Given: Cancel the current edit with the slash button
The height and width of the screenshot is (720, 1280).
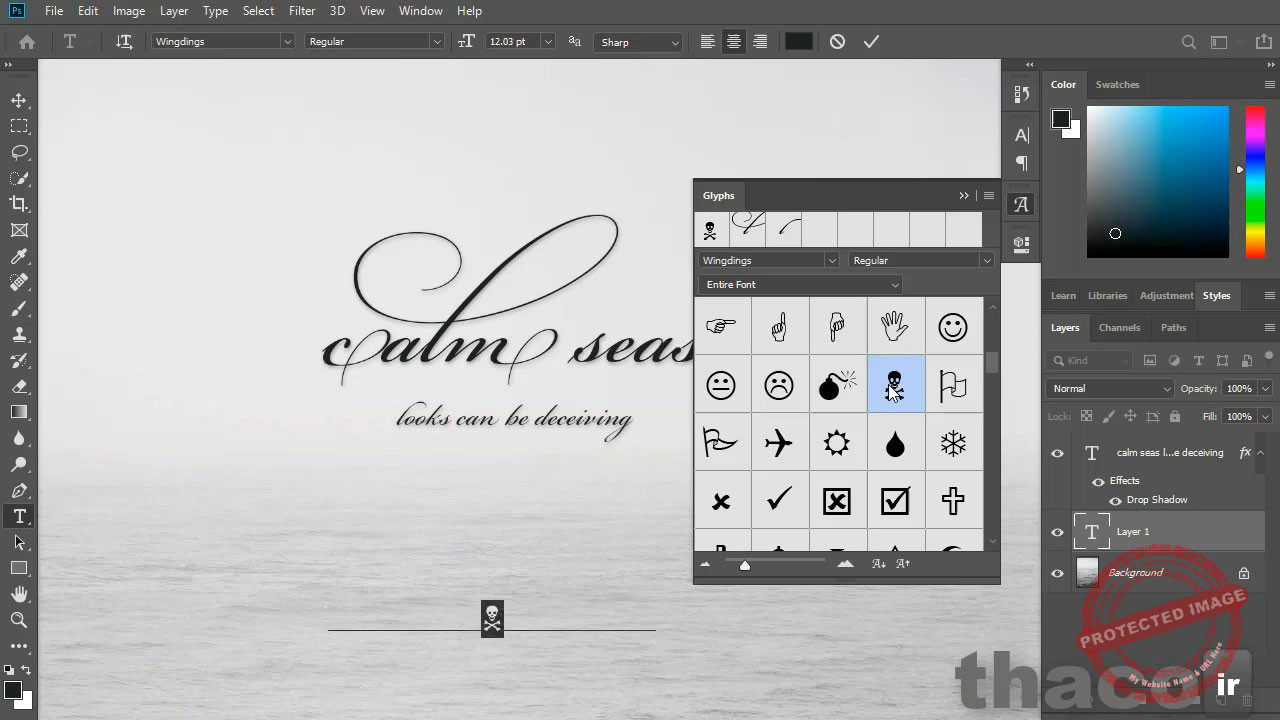Looking at the screenshot, I should click(x=837, y=41).
